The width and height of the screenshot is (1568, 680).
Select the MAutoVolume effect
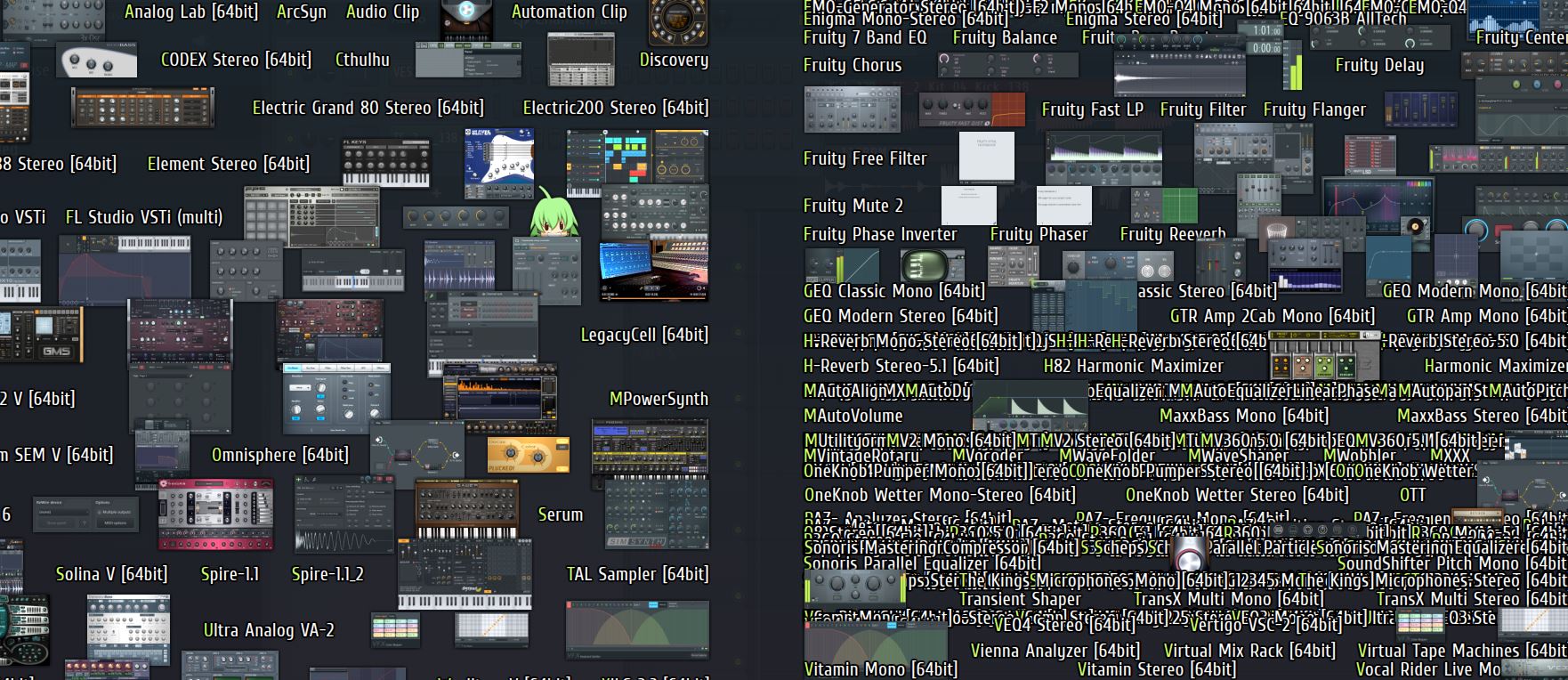click(853, 417)
